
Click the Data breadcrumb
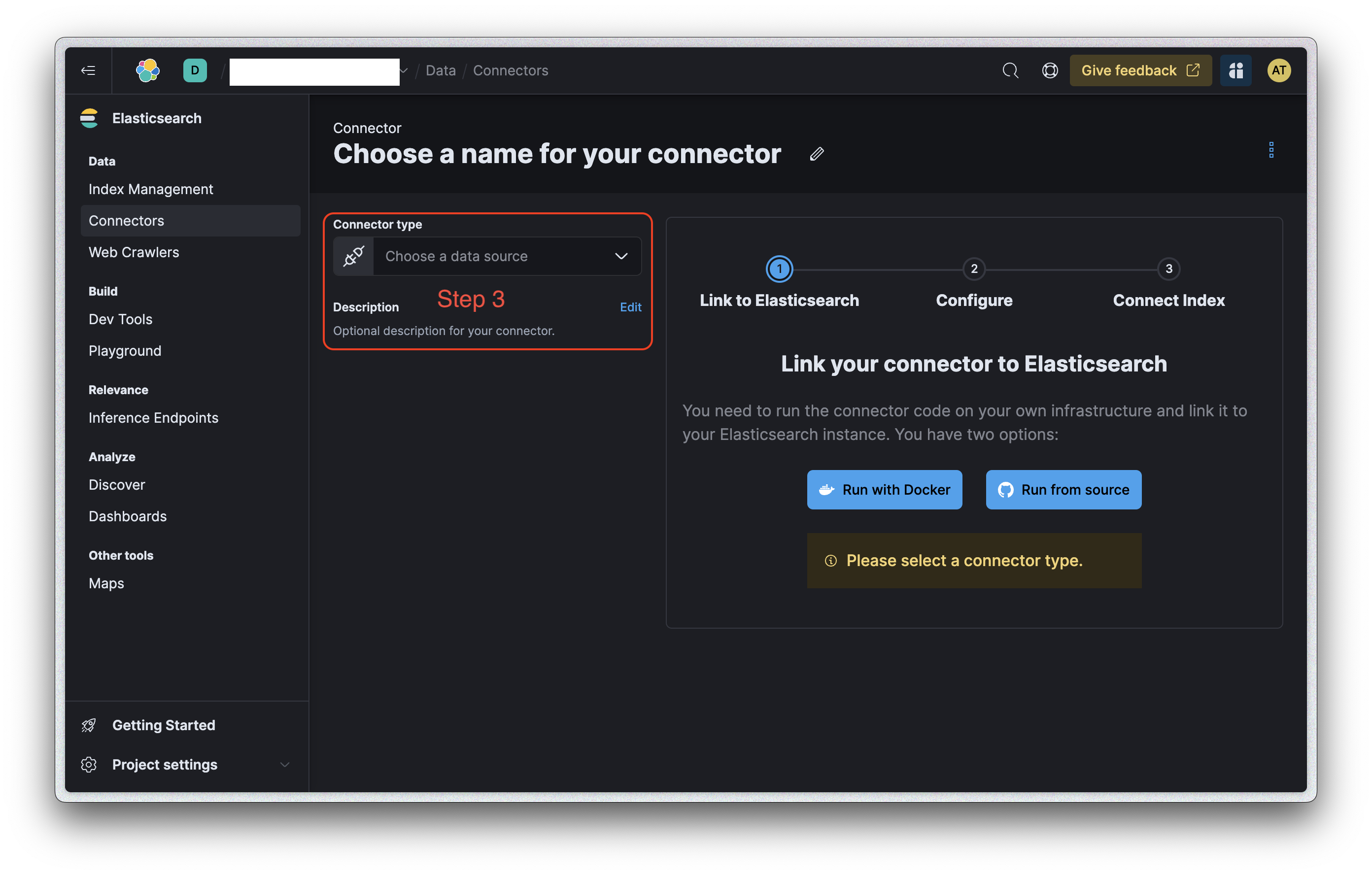[441, 70]
